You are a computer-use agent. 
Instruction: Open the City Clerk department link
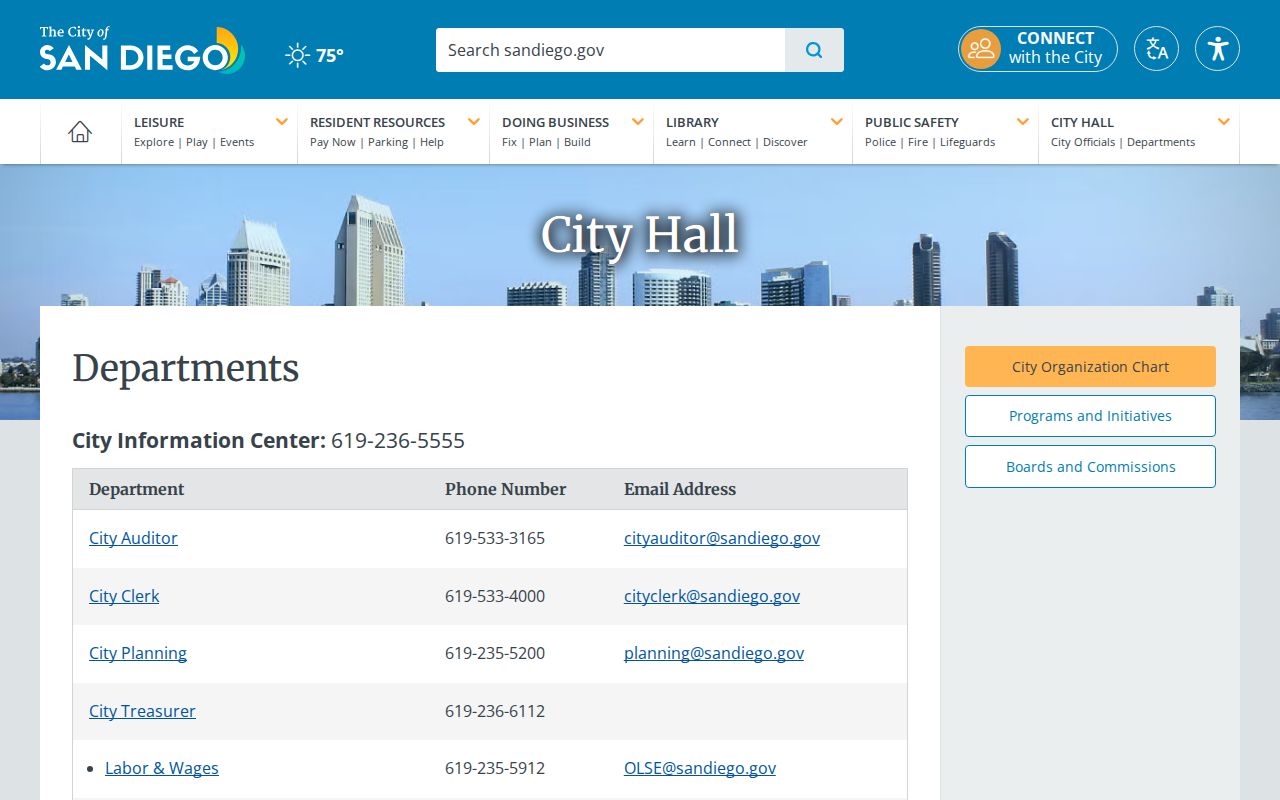pyautogui.click(x=124, y=596)
